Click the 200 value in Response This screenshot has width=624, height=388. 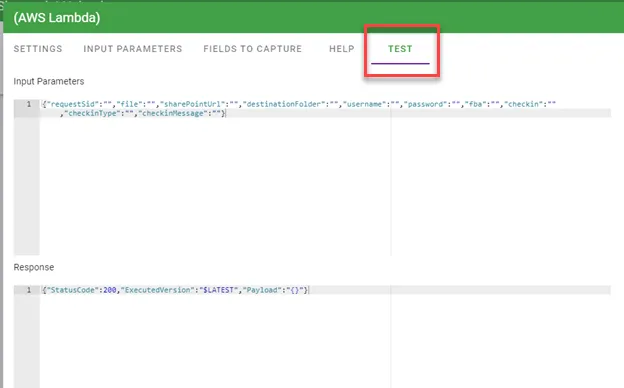[x=110, y=290]
